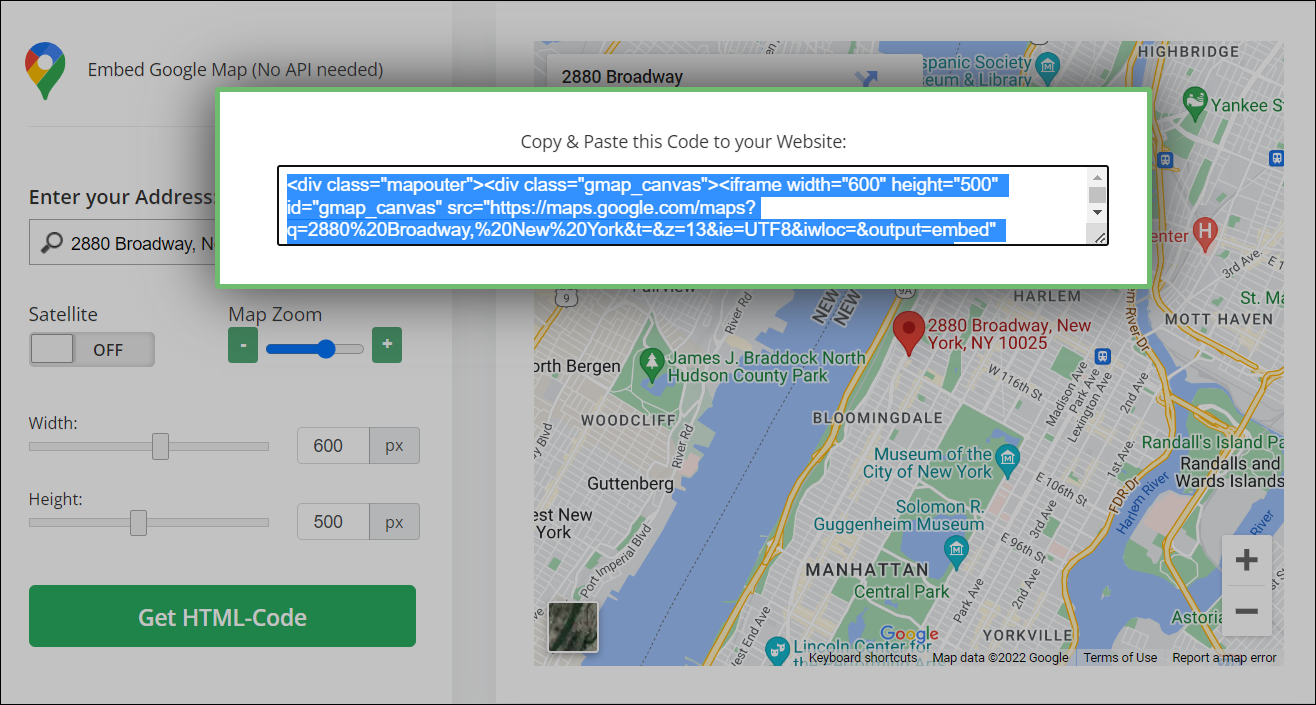Increase map zoom with plus button

387,347
